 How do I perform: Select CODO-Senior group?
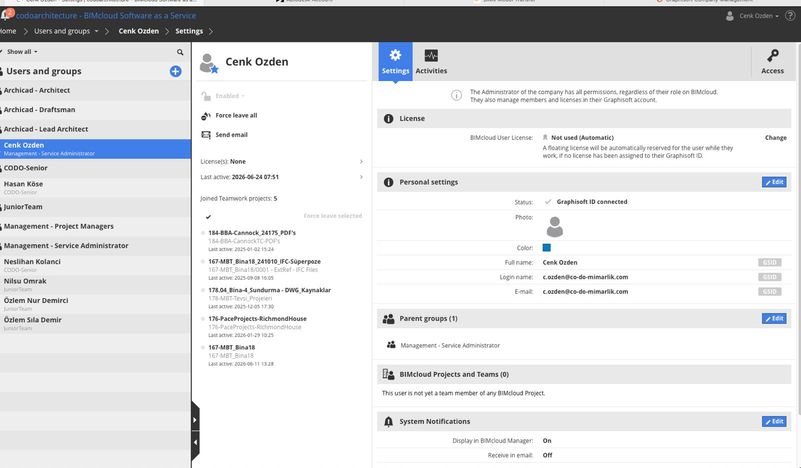tap(95, 168)
